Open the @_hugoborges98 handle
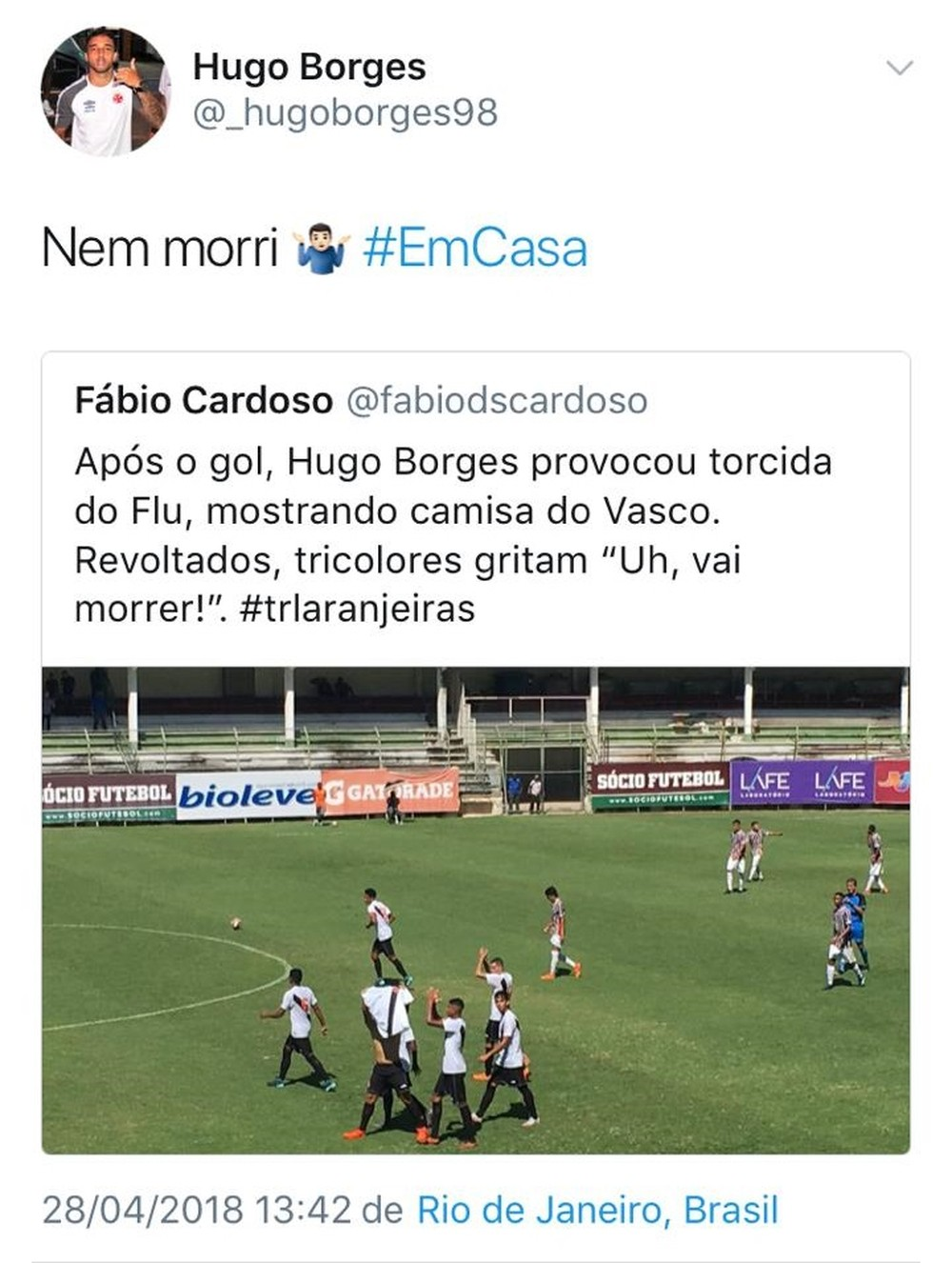This screenshot has width=952, height=1263. (345, 112)
